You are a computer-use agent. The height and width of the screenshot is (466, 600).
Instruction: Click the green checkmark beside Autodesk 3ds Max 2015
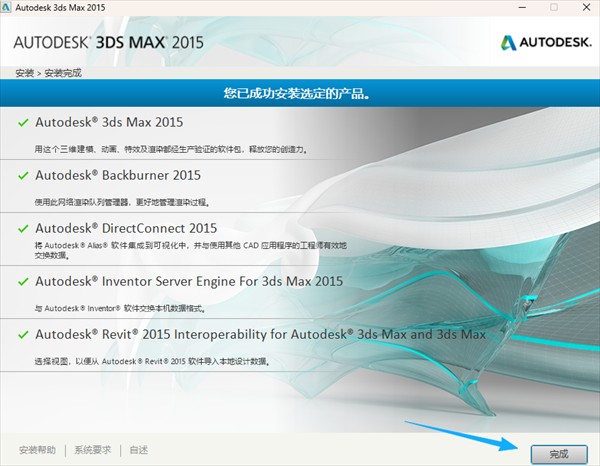pos(23,122)
